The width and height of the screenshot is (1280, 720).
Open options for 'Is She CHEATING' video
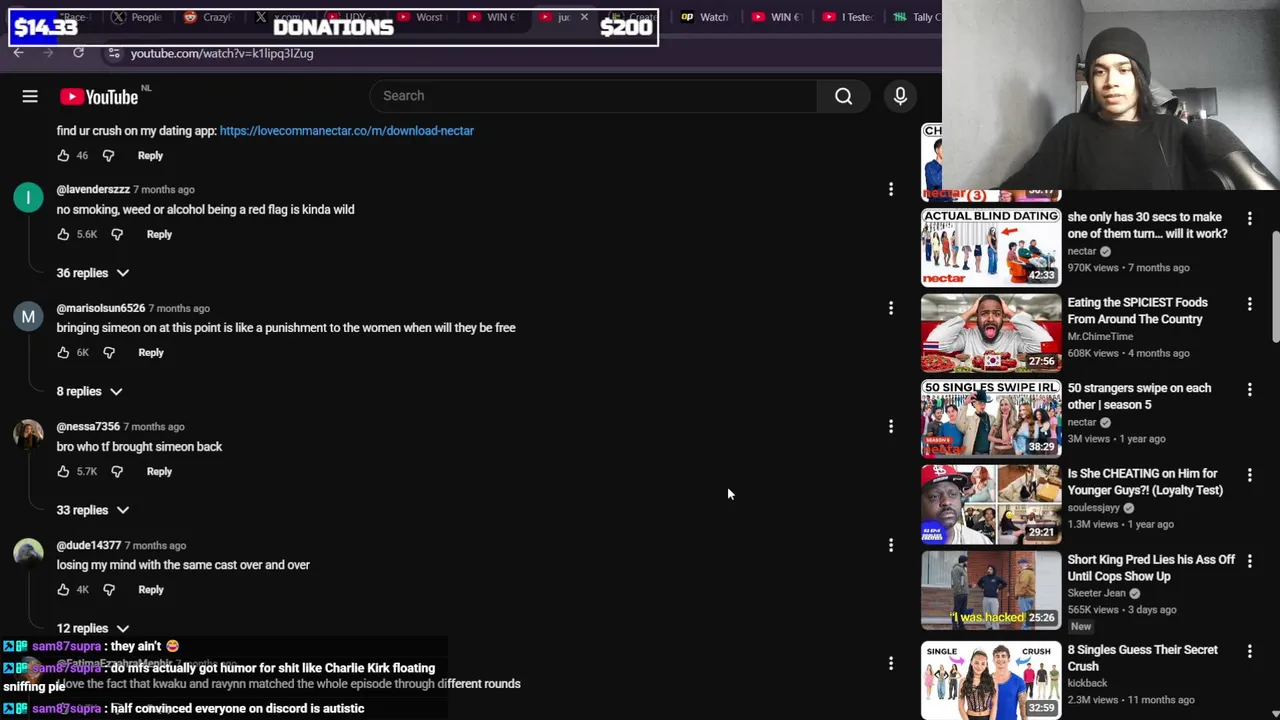(1249, 474)
